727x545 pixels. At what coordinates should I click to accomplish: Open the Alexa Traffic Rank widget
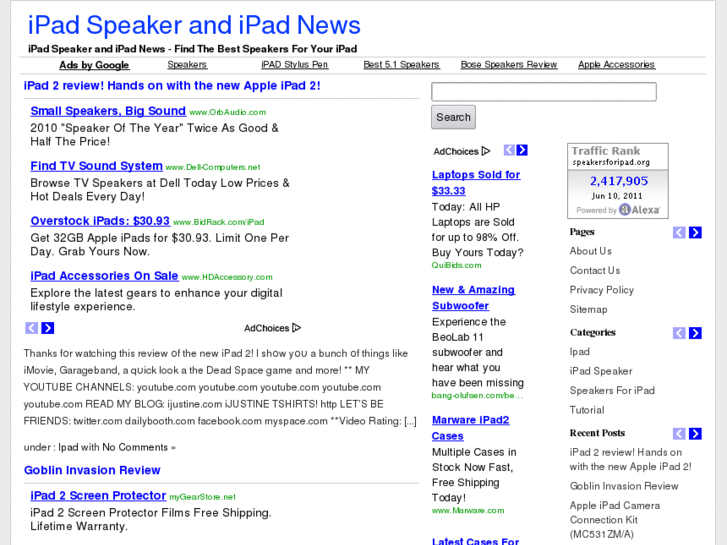point(618,180)
